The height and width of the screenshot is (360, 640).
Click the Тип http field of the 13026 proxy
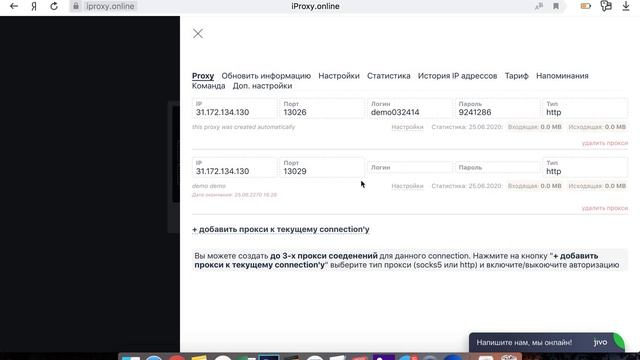pos(585,109)
